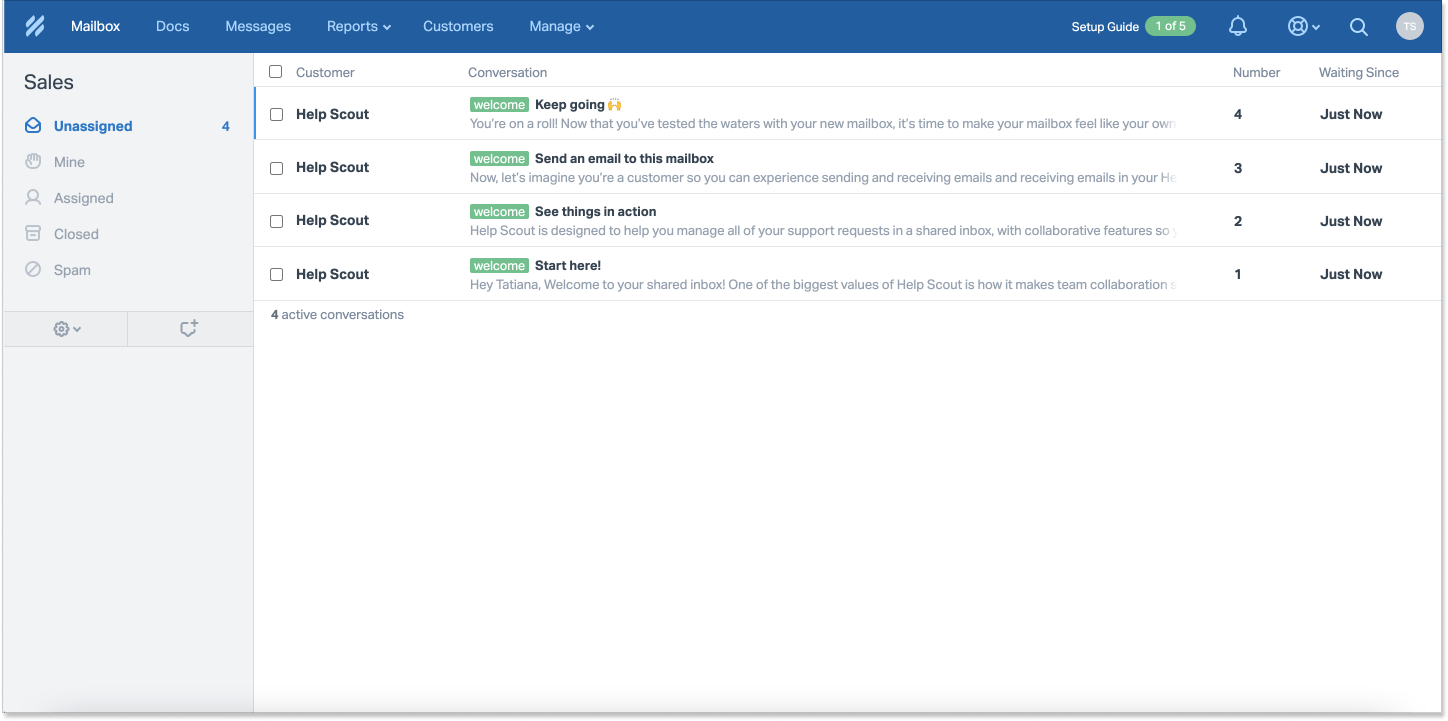Click the '1 of 5' progress badge

pos(1170,26)
